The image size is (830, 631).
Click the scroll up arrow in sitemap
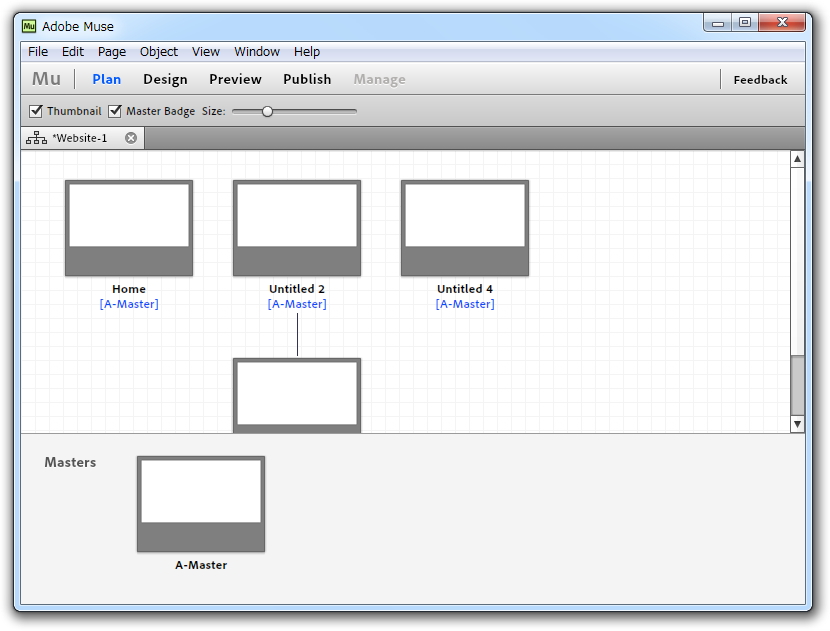[797, 159]
